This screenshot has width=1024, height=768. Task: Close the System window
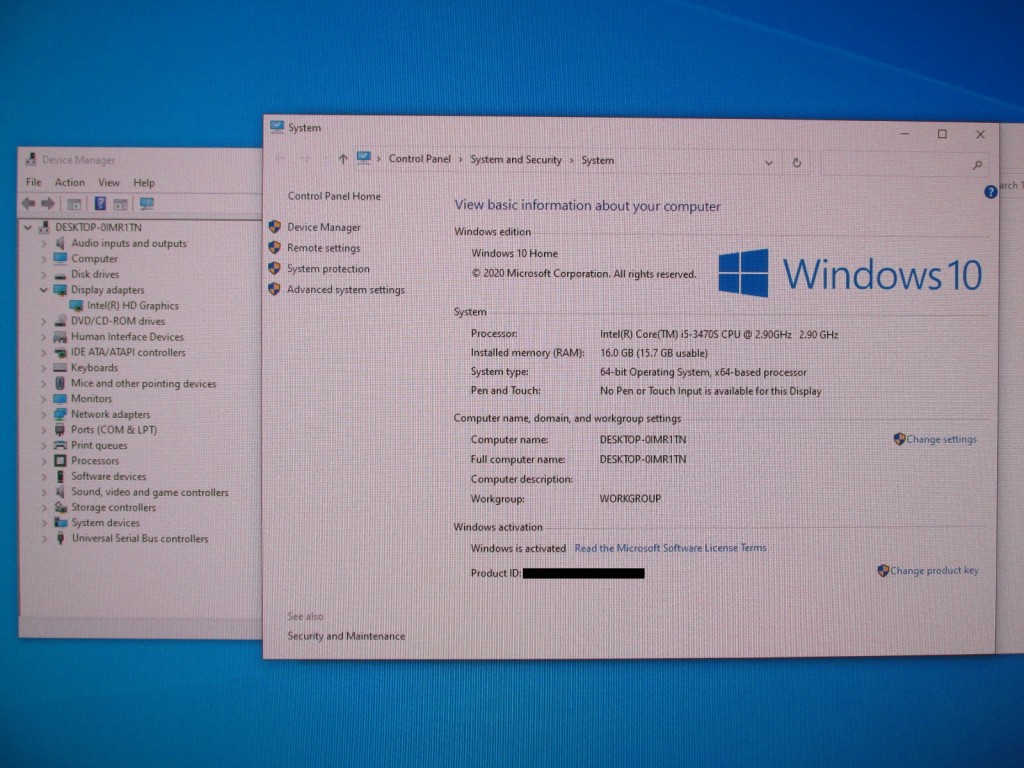click(x=980, y=135)
